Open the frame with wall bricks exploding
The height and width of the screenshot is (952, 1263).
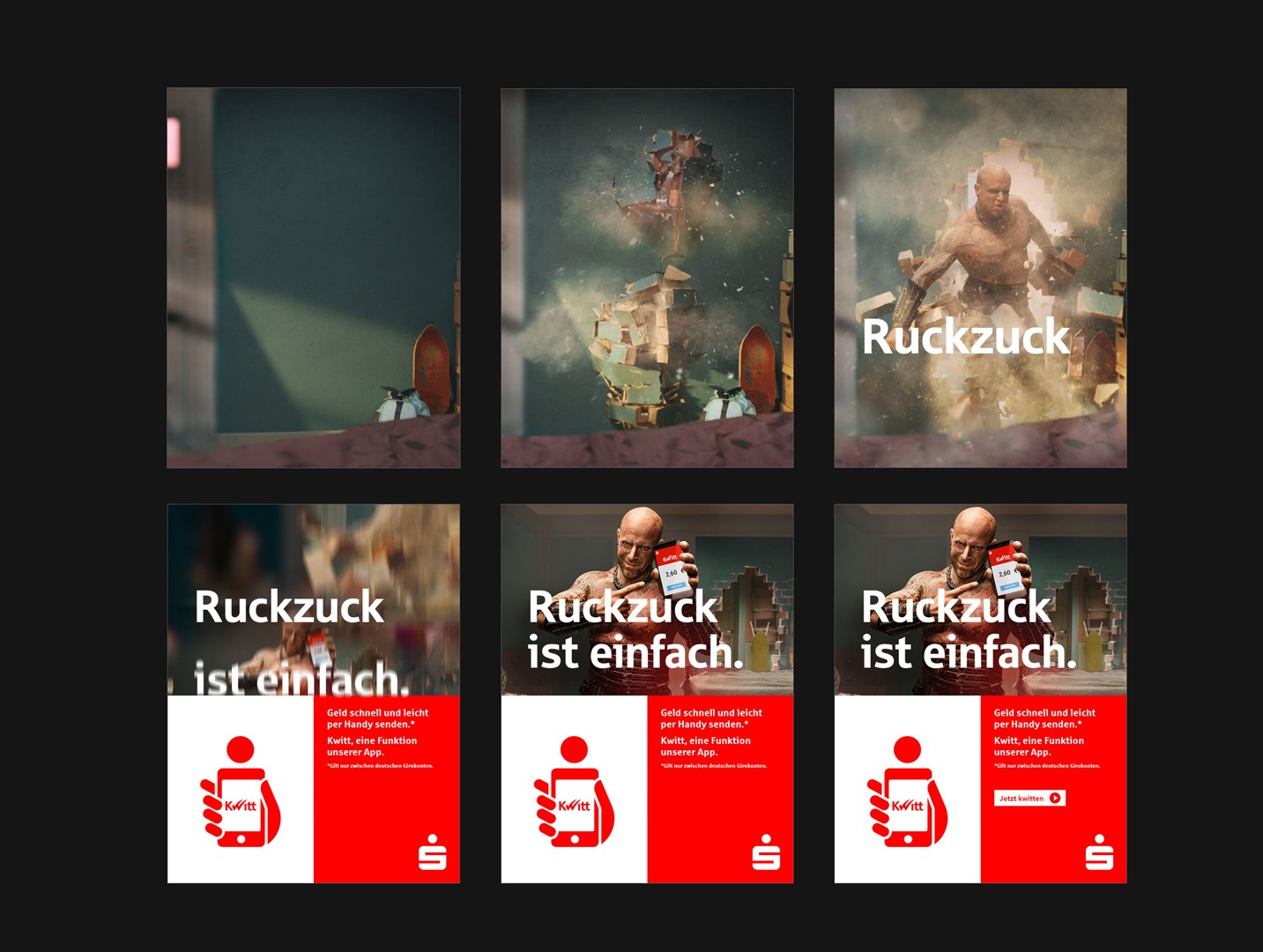point(647,278)
